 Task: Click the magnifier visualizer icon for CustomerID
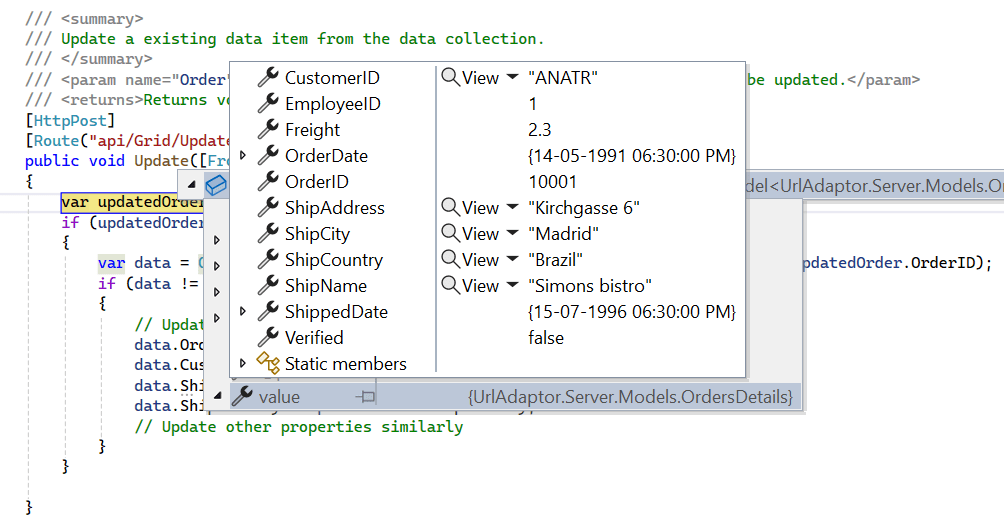pyautogui.click(x=451, y=78)
